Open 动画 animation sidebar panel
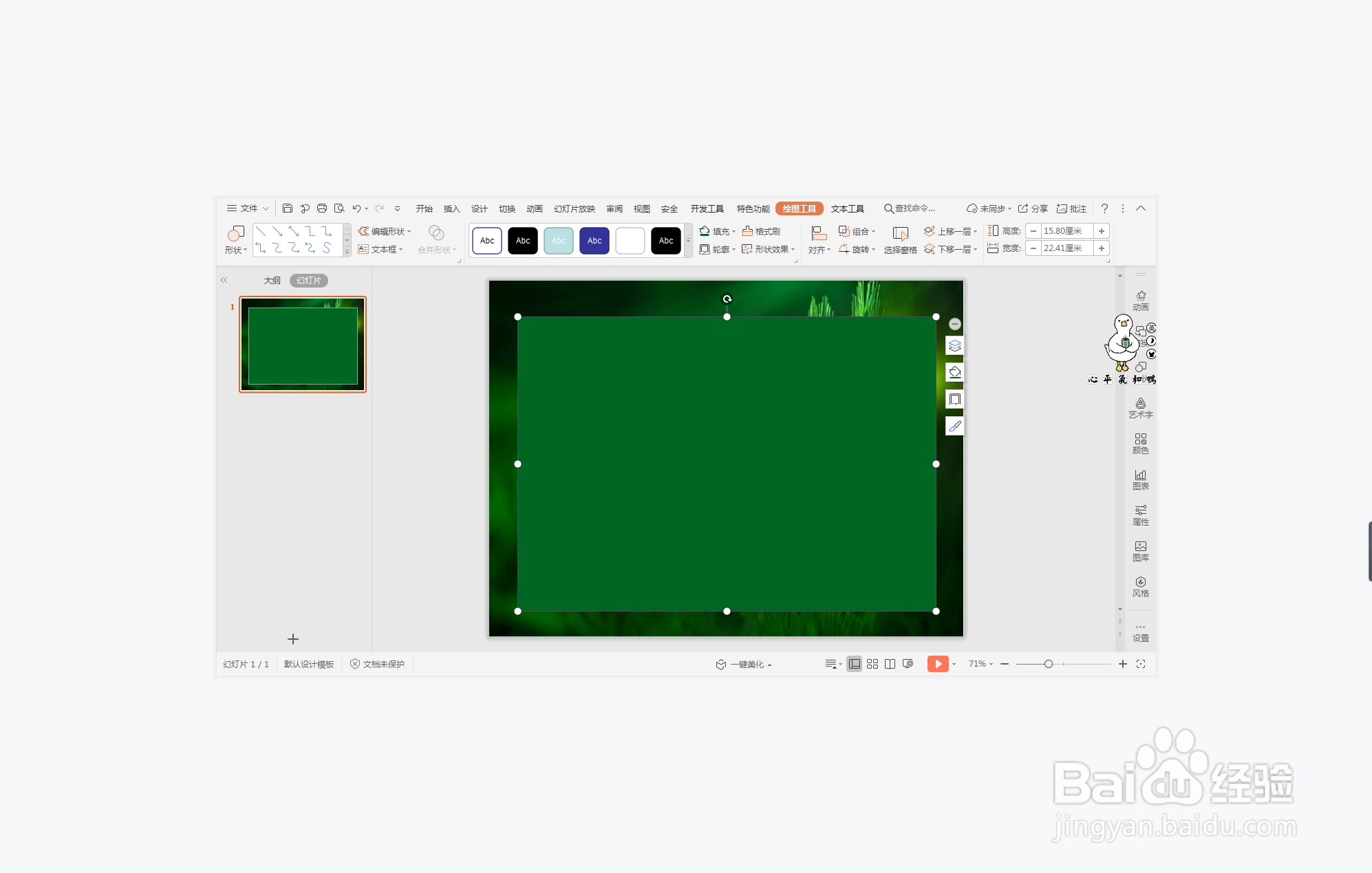1372x873 pixels. (x=1141, y=301)
